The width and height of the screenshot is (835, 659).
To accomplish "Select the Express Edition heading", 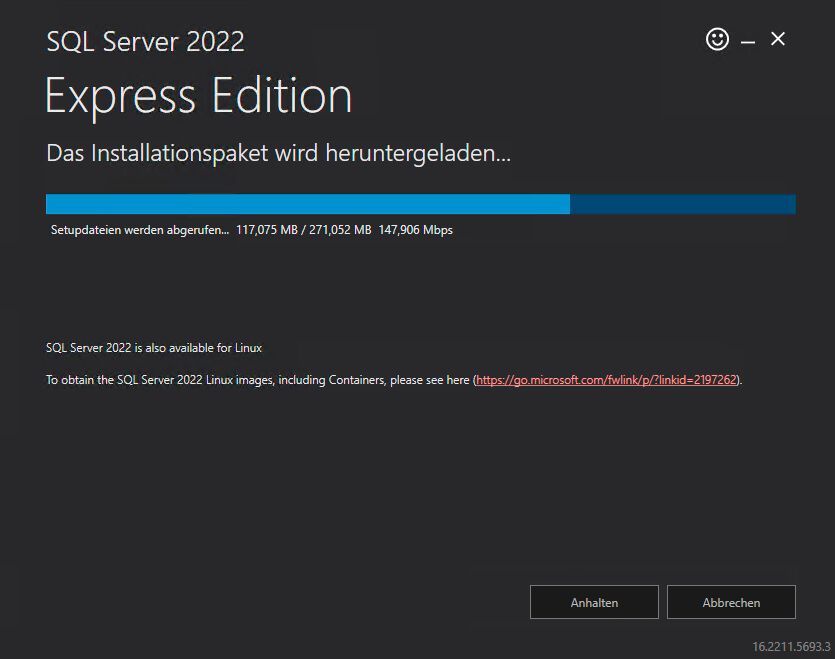I will point(198,95).
